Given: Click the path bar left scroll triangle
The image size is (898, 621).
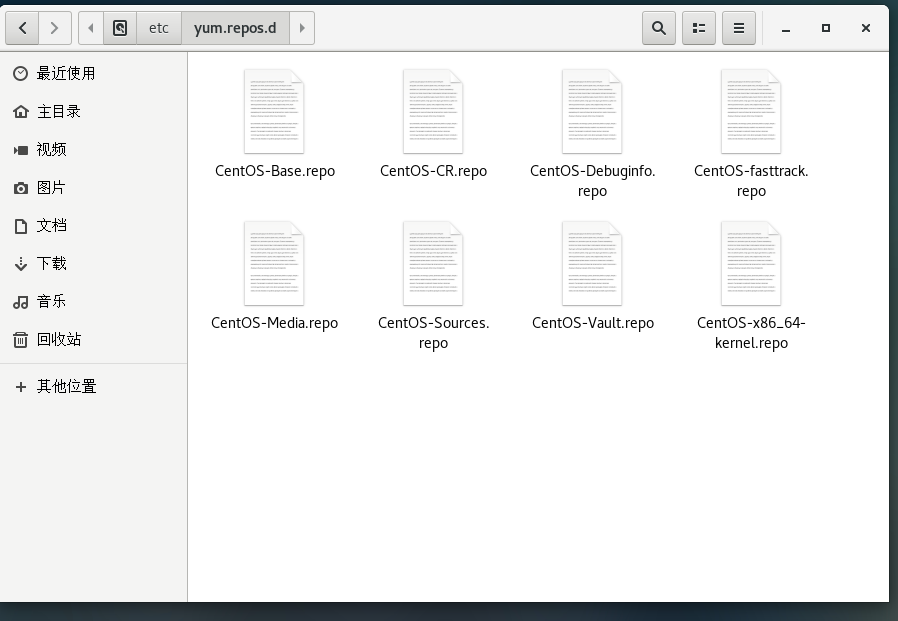Looking at the screenshot, I should pos(90,27).
